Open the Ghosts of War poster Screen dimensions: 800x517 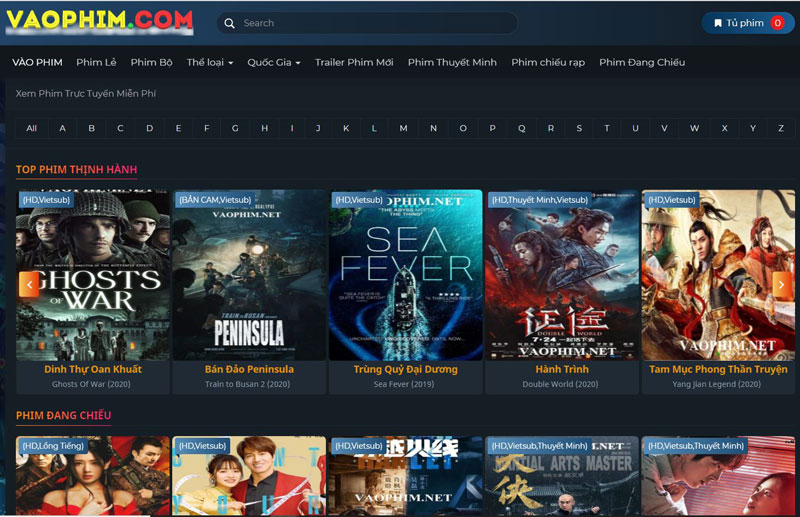point(93,276)
